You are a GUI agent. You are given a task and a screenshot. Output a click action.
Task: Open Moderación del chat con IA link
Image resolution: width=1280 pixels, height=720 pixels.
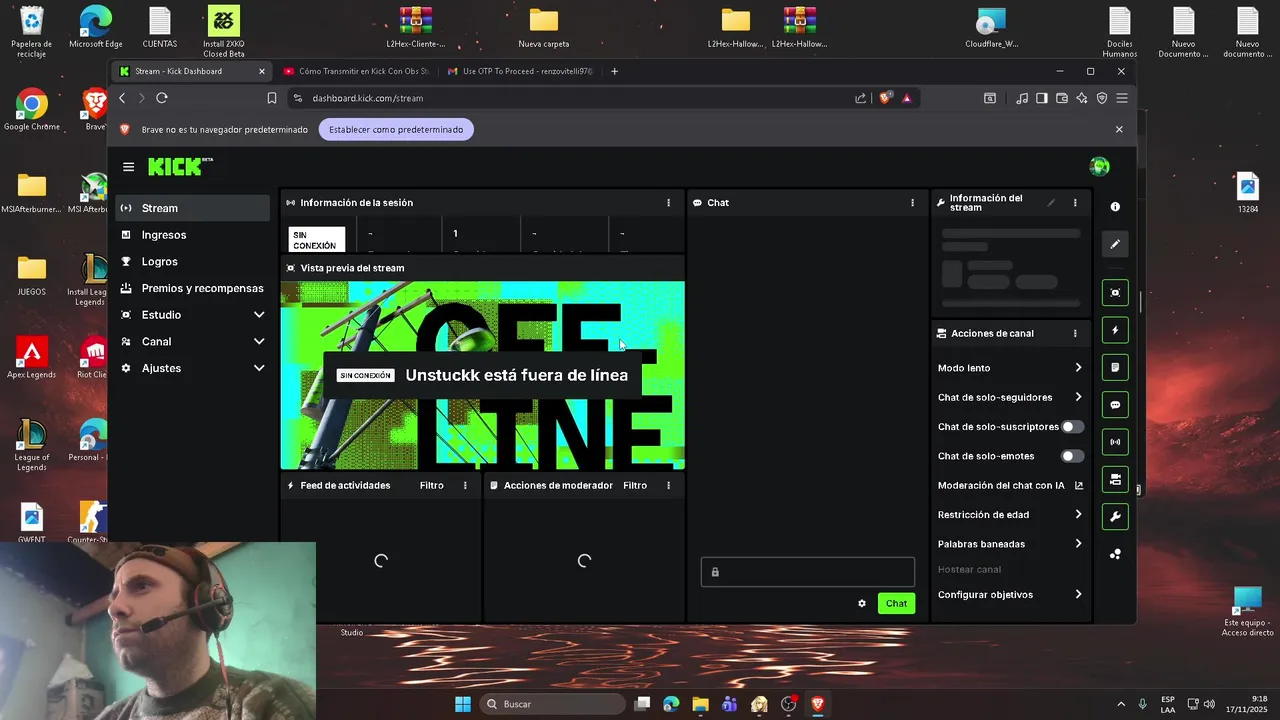click(1010, 486)
